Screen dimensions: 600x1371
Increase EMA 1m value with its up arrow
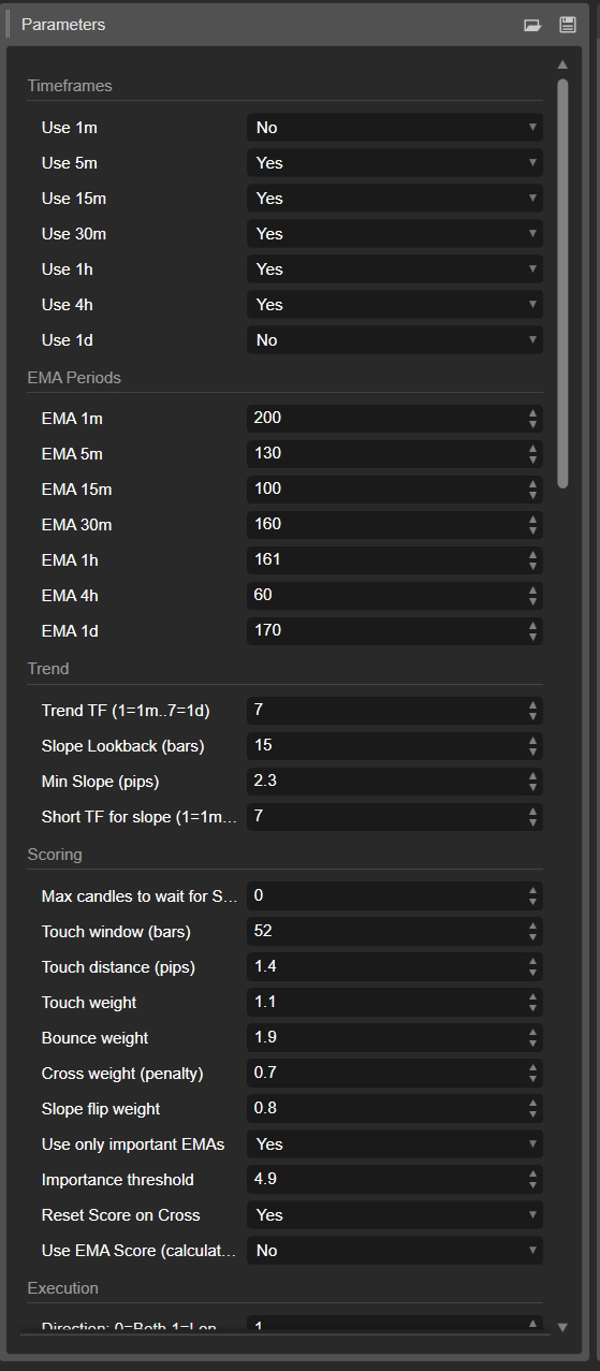tap(533, 413)
